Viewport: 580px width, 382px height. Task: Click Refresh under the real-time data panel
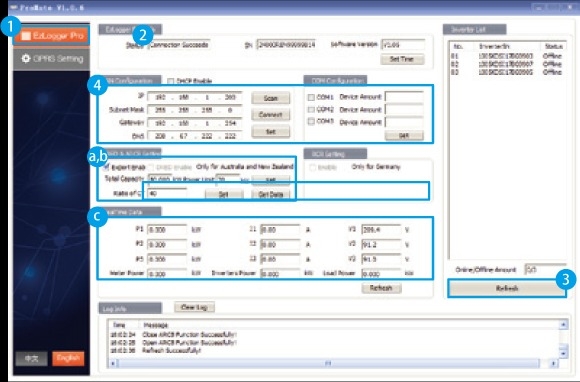381,288
